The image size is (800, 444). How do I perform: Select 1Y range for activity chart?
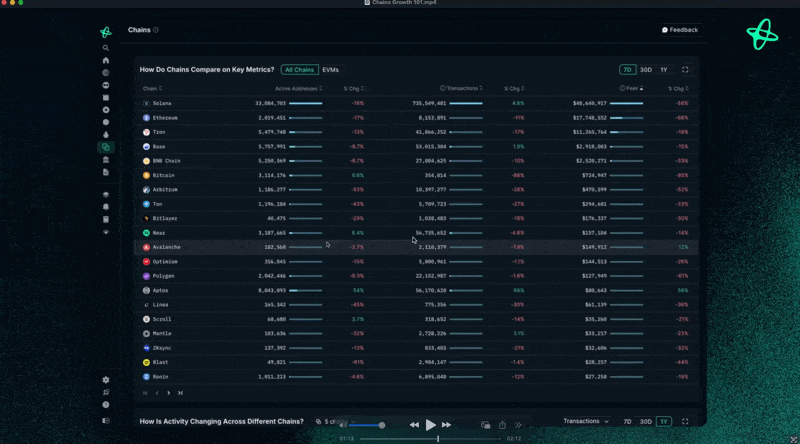(664, 422)
